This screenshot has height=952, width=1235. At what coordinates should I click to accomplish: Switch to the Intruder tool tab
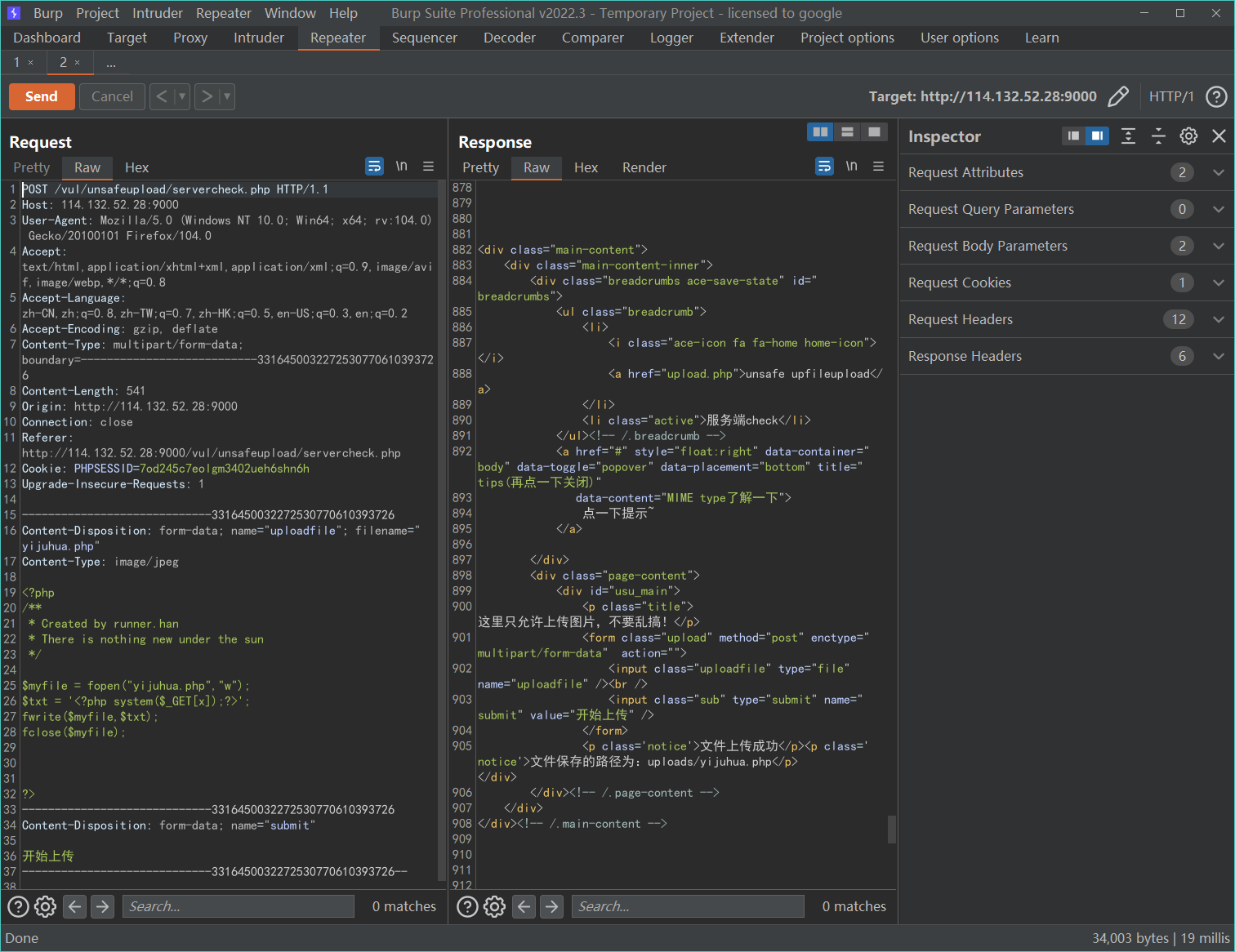coord(259,38)
